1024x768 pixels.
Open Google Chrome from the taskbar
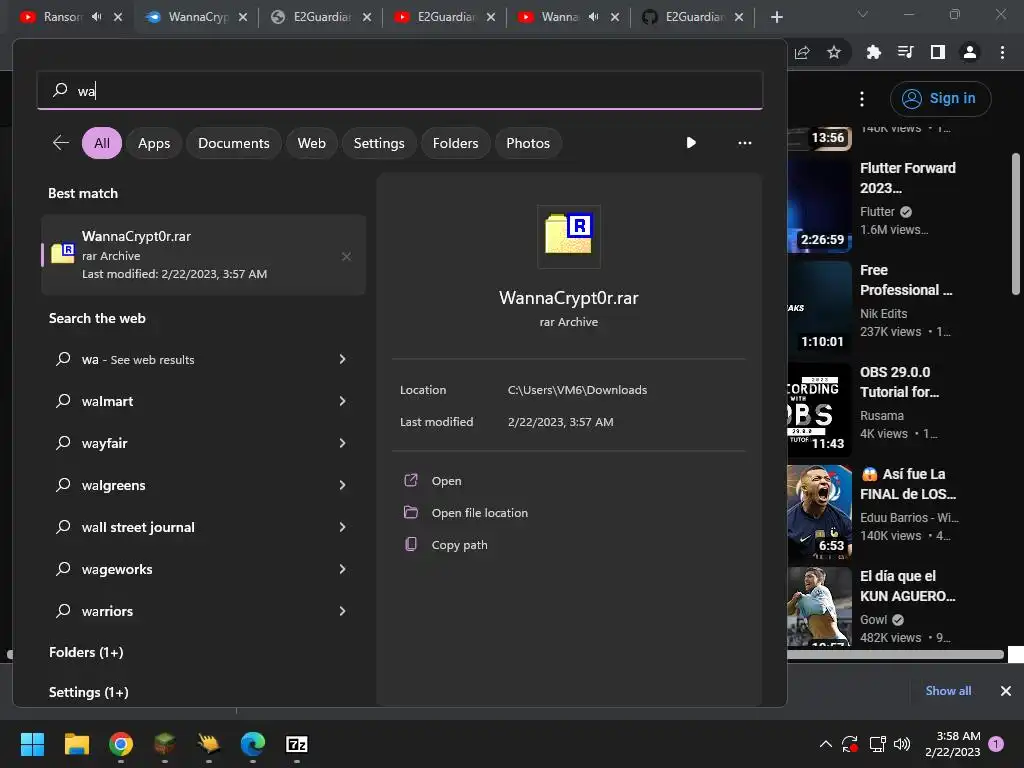[121, 744]
